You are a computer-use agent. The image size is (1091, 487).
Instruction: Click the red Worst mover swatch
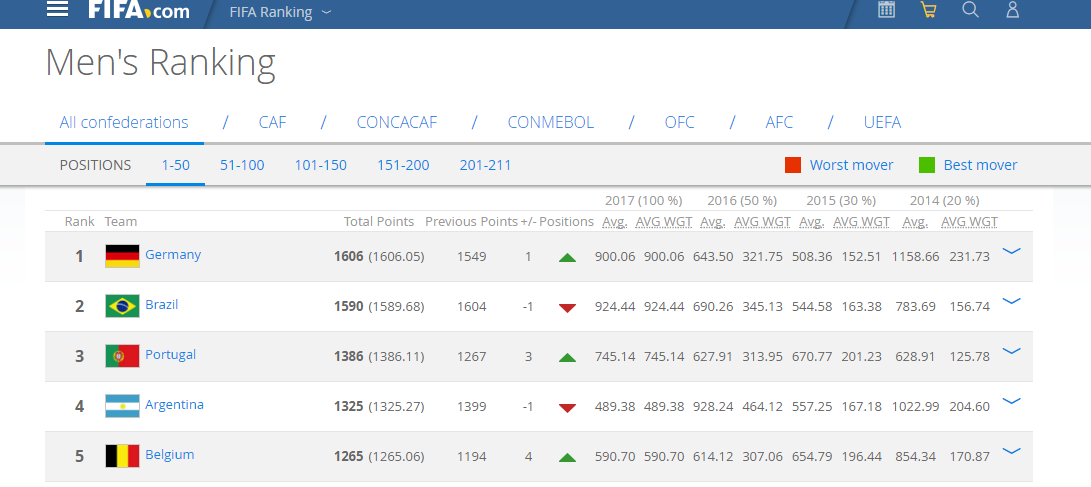pyautogui.click(x=793, y=166)
